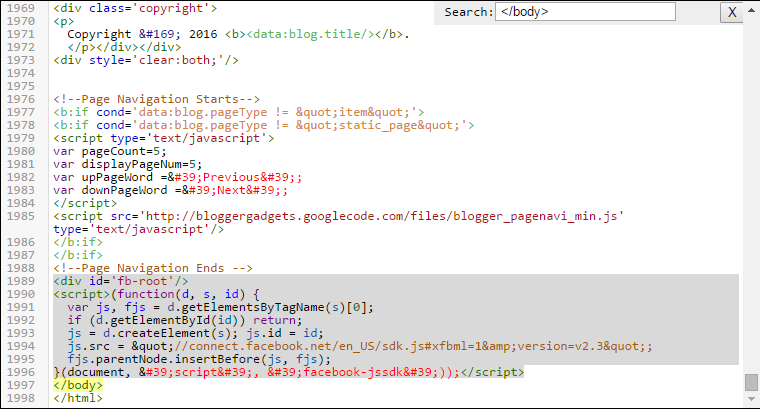Image resolution: width=760 pixels, height=410 pixels.
Task: Click the b:if cond item line on 1977
Action: [x=238, y=112]
